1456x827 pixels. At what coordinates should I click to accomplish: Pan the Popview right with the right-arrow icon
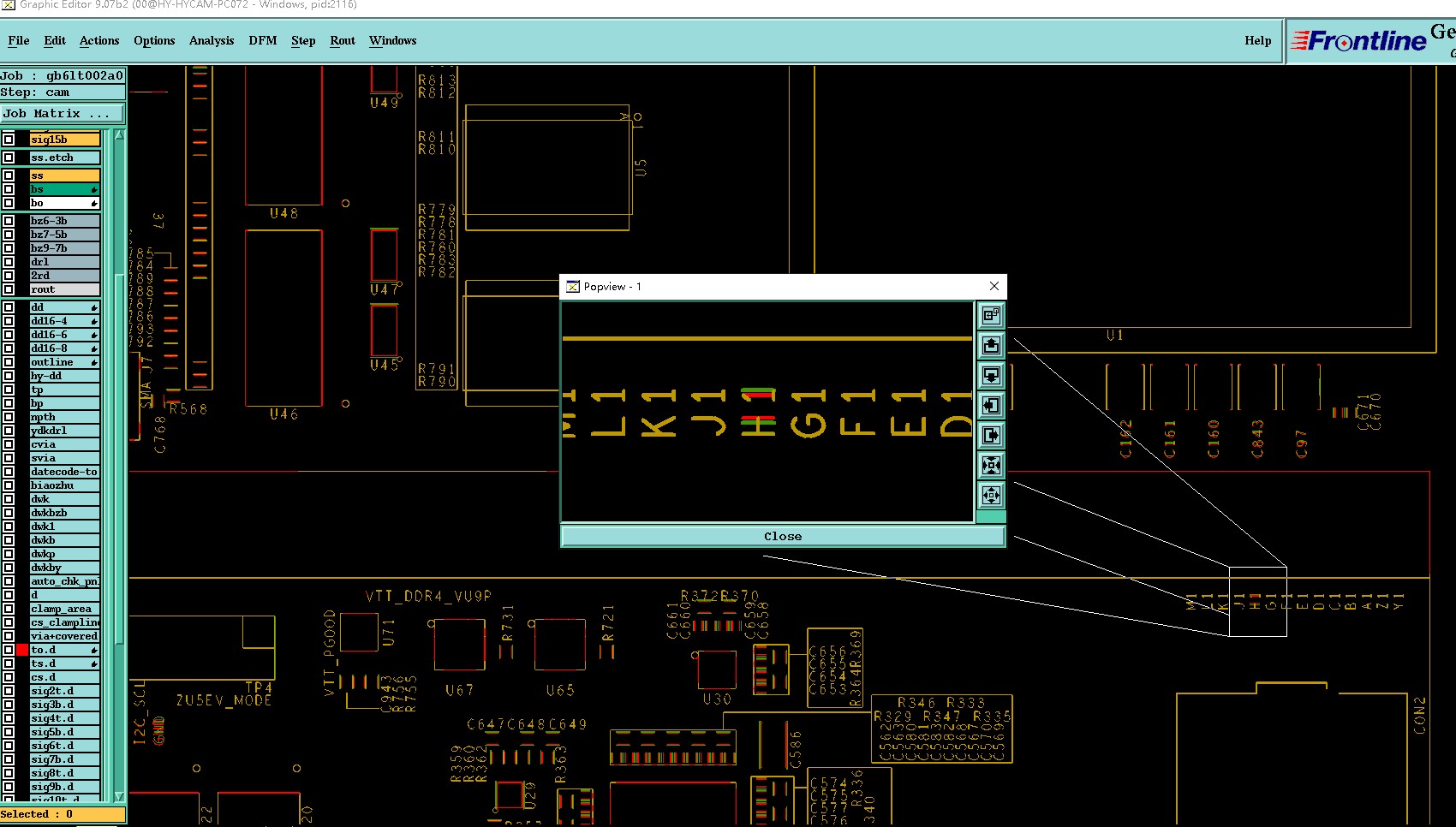coord(991,436)
